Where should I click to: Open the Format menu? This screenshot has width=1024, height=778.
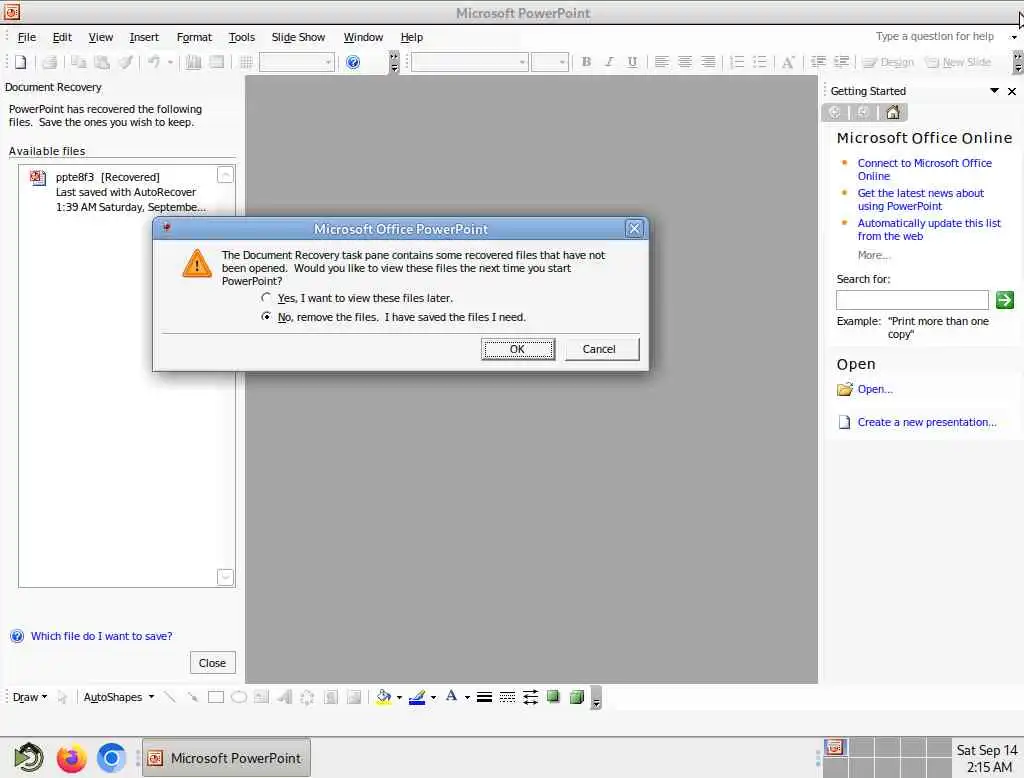194,37
